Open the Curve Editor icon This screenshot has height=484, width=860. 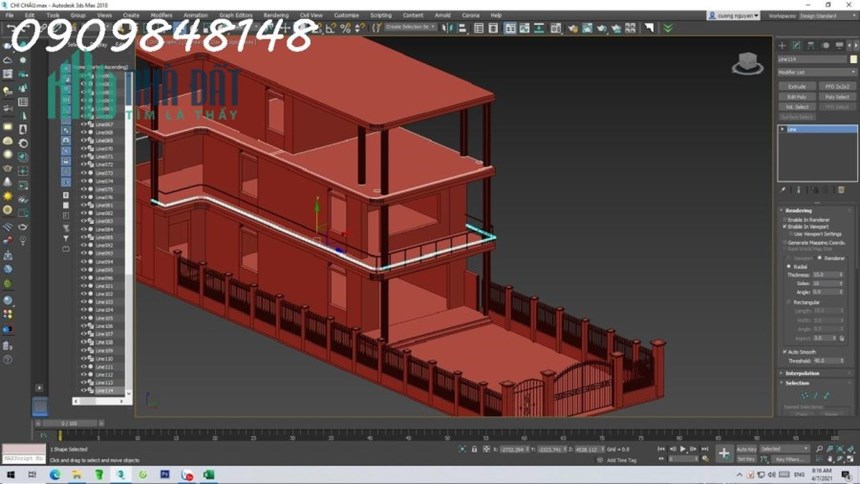coord(525,28)
